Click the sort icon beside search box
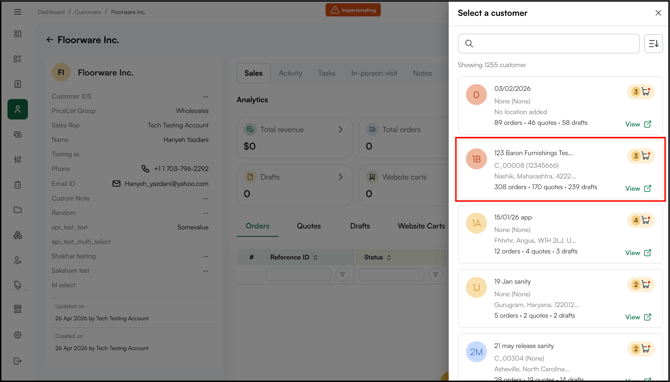This screenshot has width=670, height=382. coord(653,44)
